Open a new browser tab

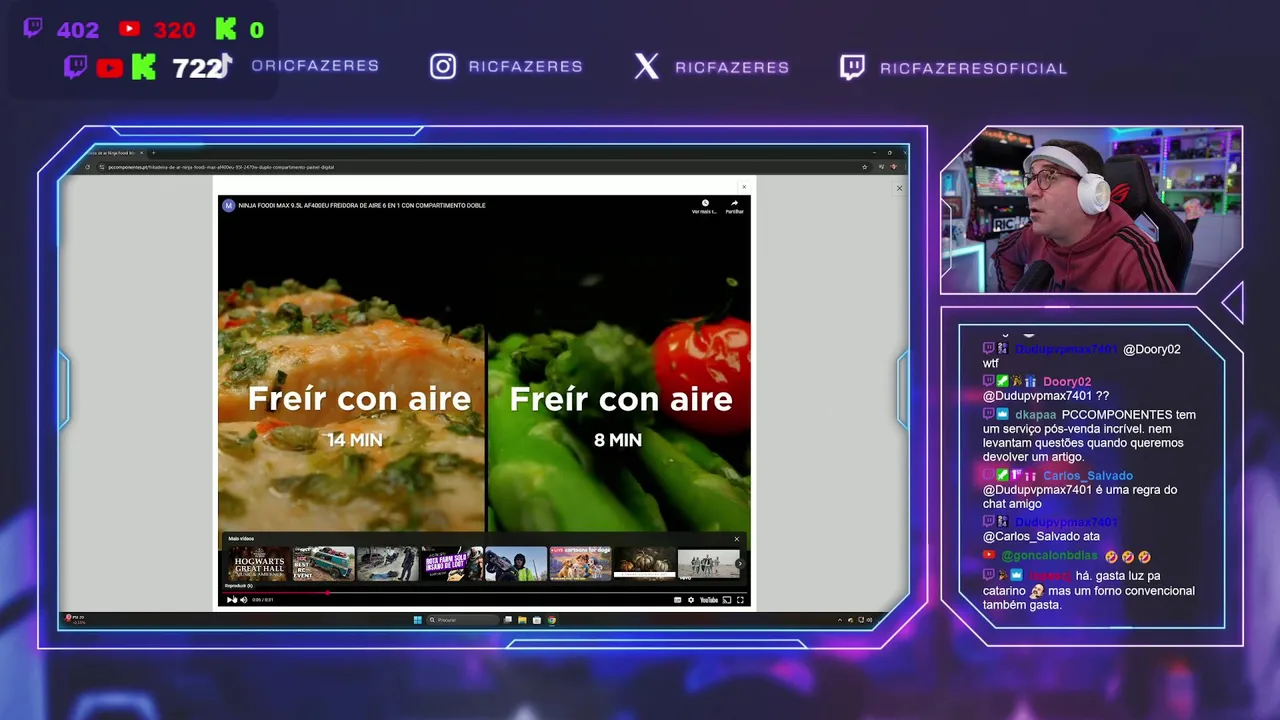[153, 152]
